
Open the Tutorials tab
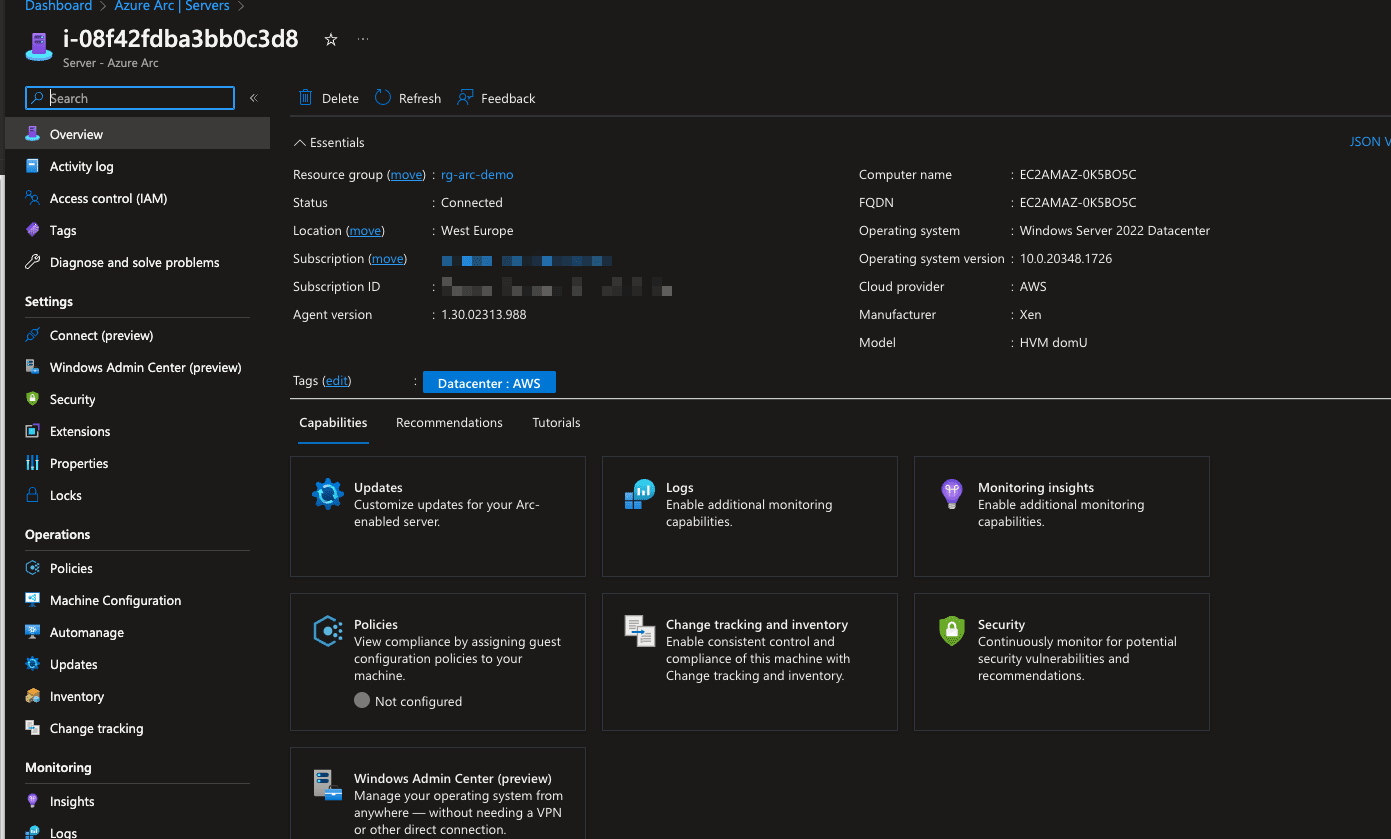coord(556,422)
